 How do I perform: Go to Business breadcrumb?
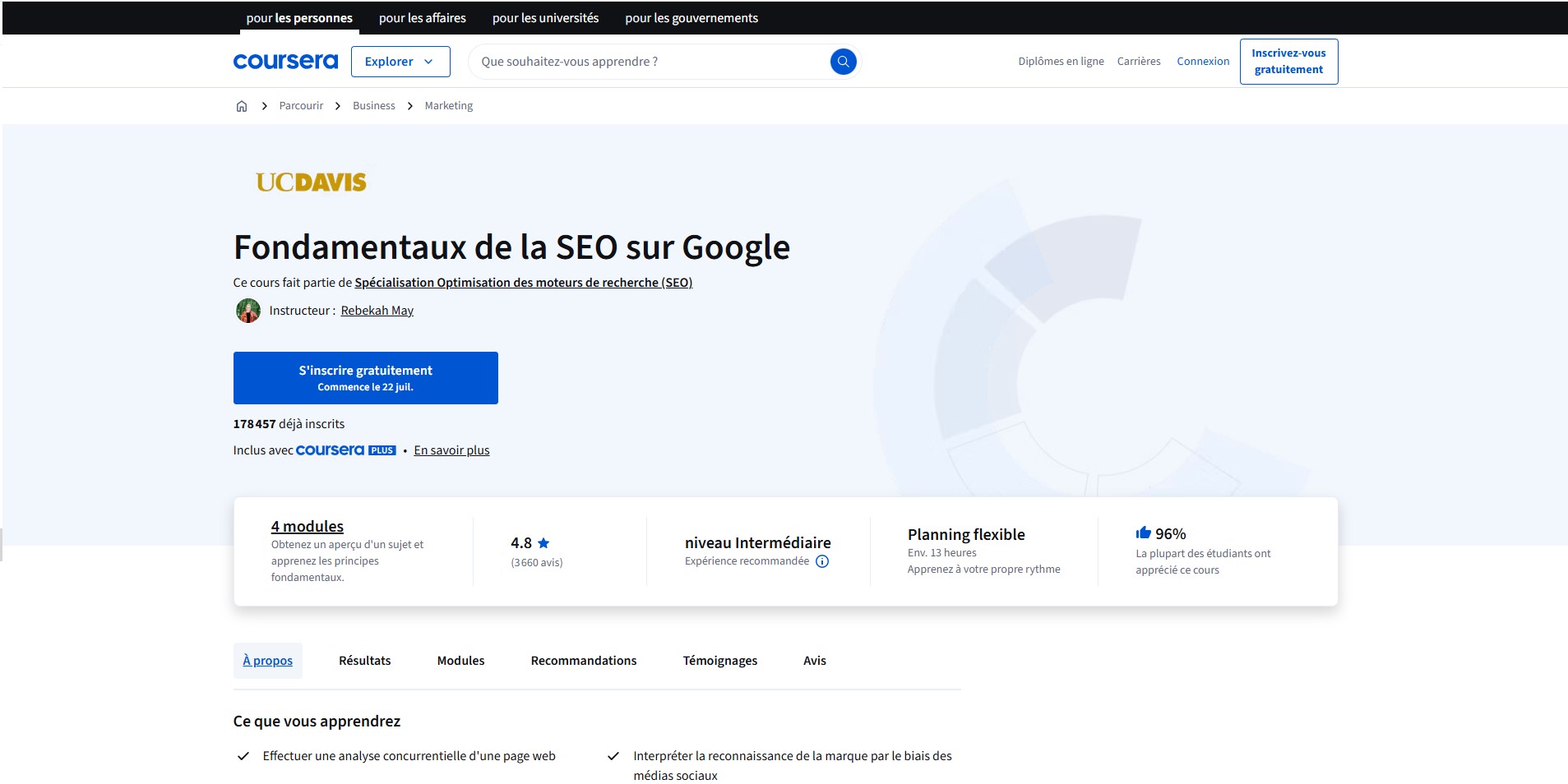(x=373, y=106)
